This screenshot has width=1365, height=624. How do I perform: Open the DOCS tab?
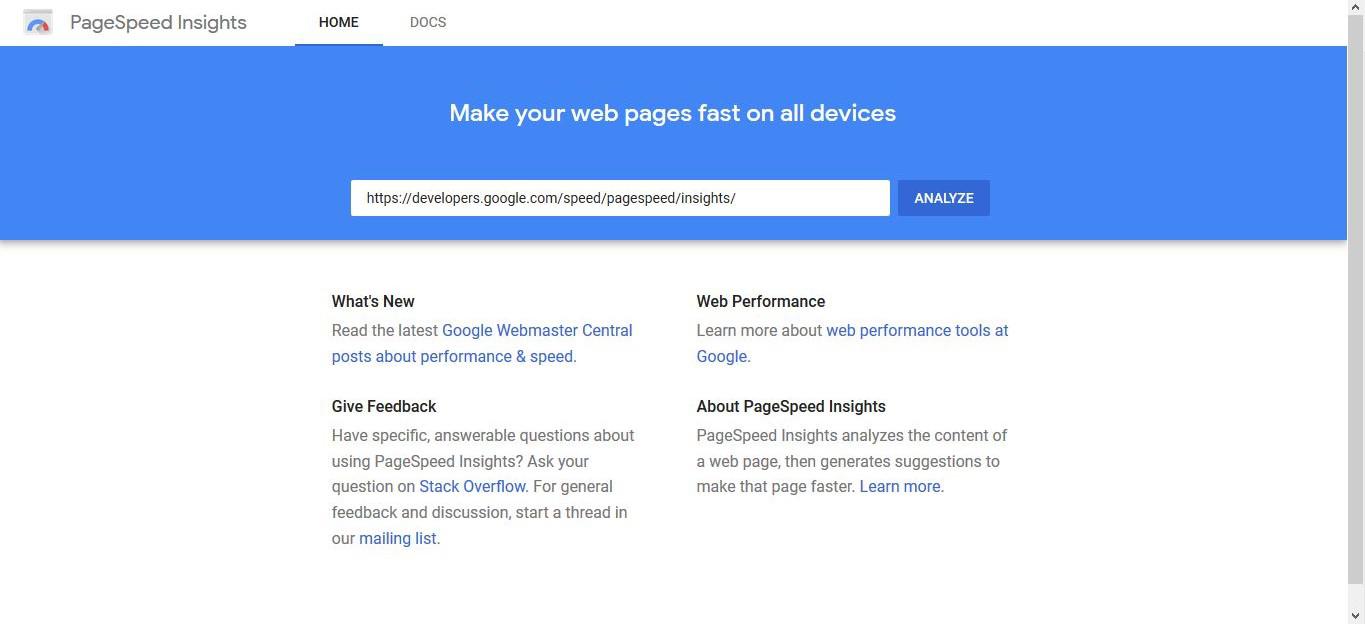(428, 22)
